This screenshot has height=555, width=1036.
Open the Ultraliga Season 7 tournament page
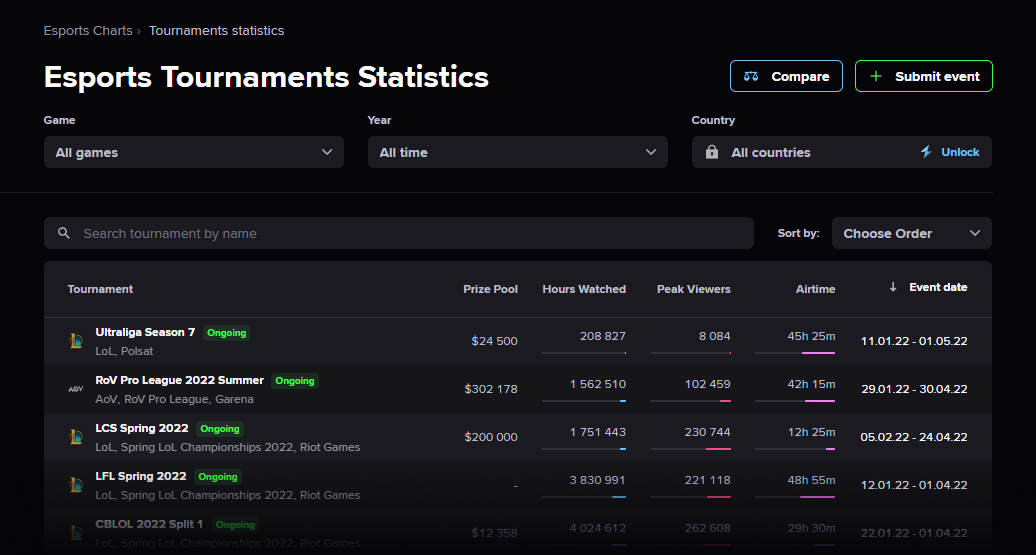coord(145,332)
